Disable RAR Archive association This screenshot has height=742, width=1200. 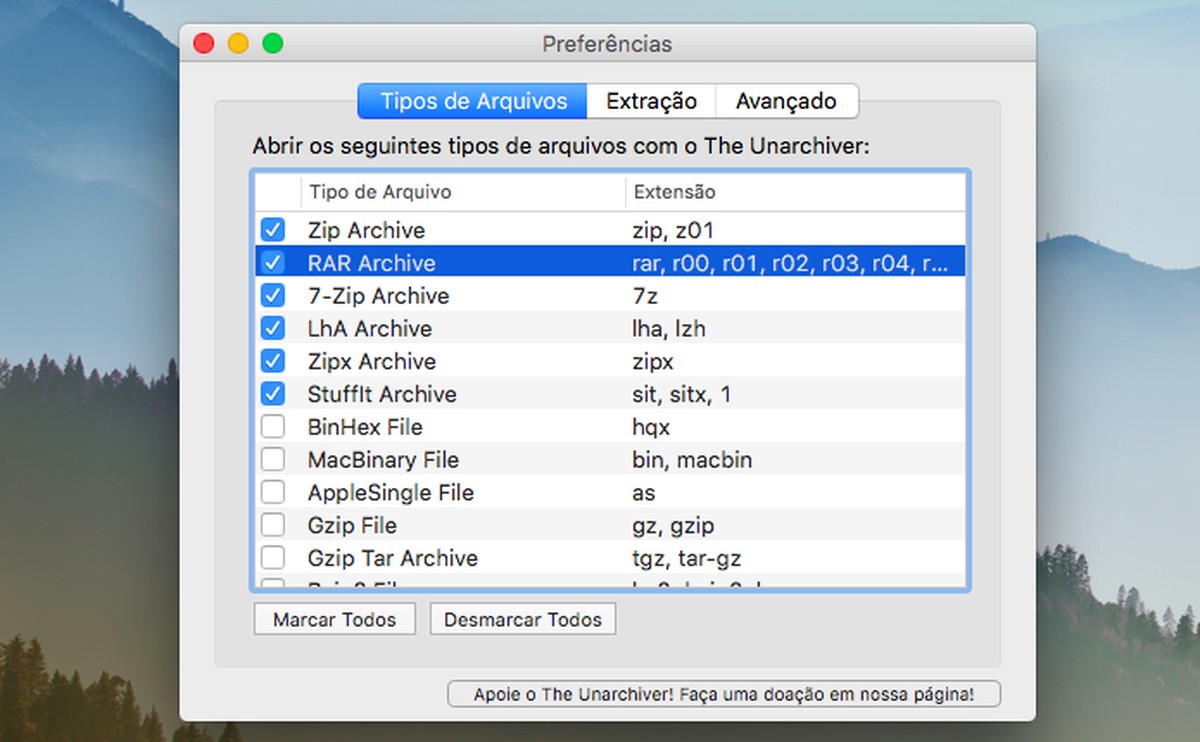[x=272, y=262]
